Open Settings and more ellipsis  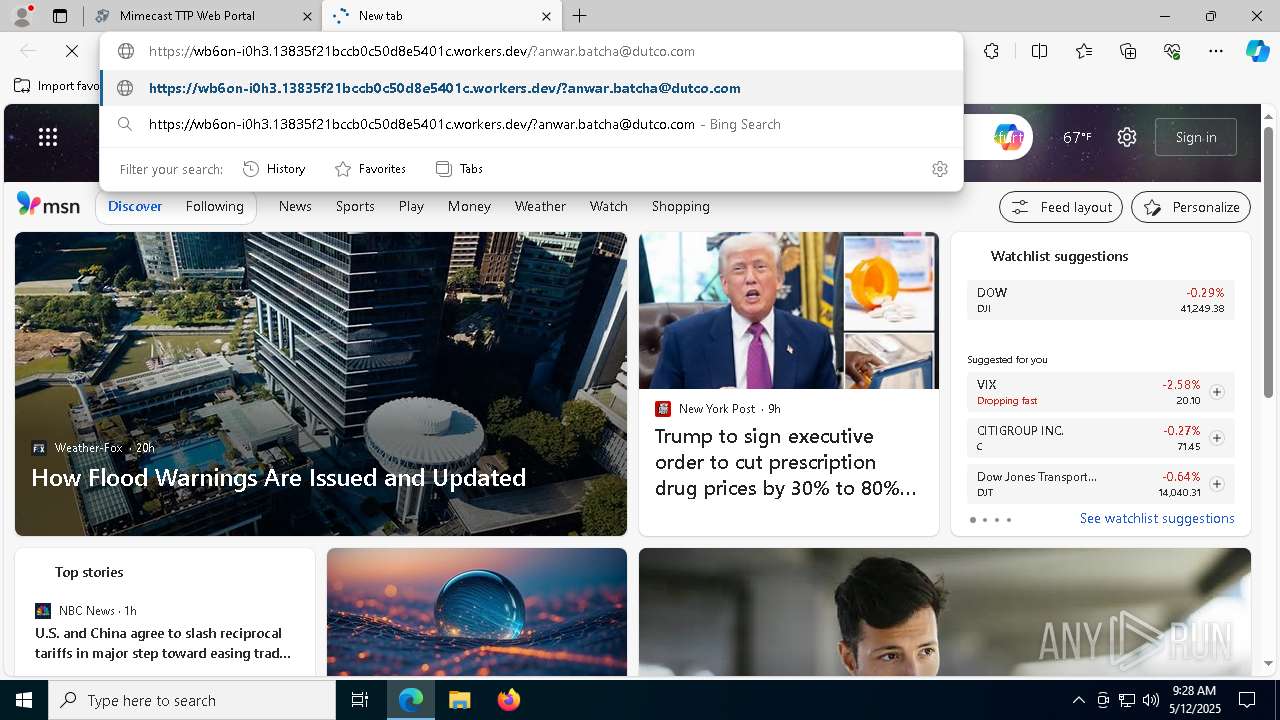point(1216,51)
